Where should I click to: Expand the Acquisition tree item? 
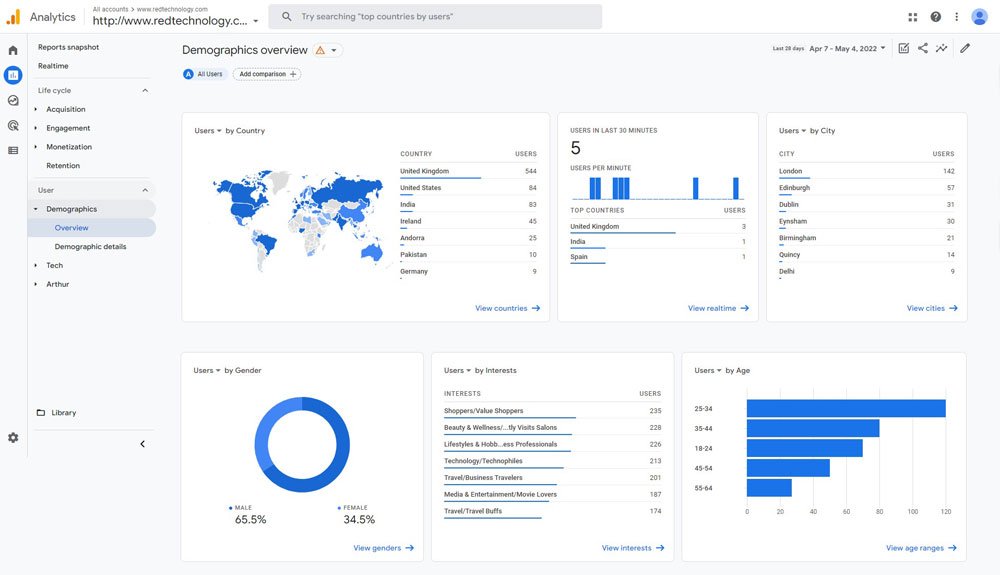click(x=36, y=109)
